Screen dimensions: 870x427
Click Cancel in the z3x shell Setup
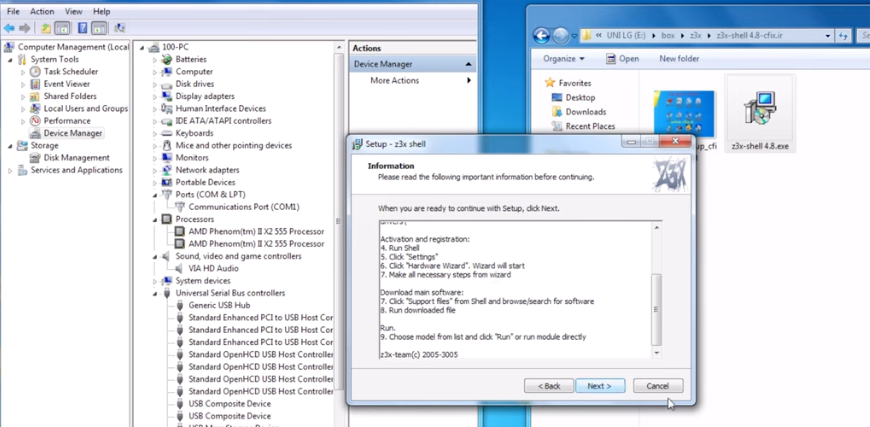pos(657,386)
